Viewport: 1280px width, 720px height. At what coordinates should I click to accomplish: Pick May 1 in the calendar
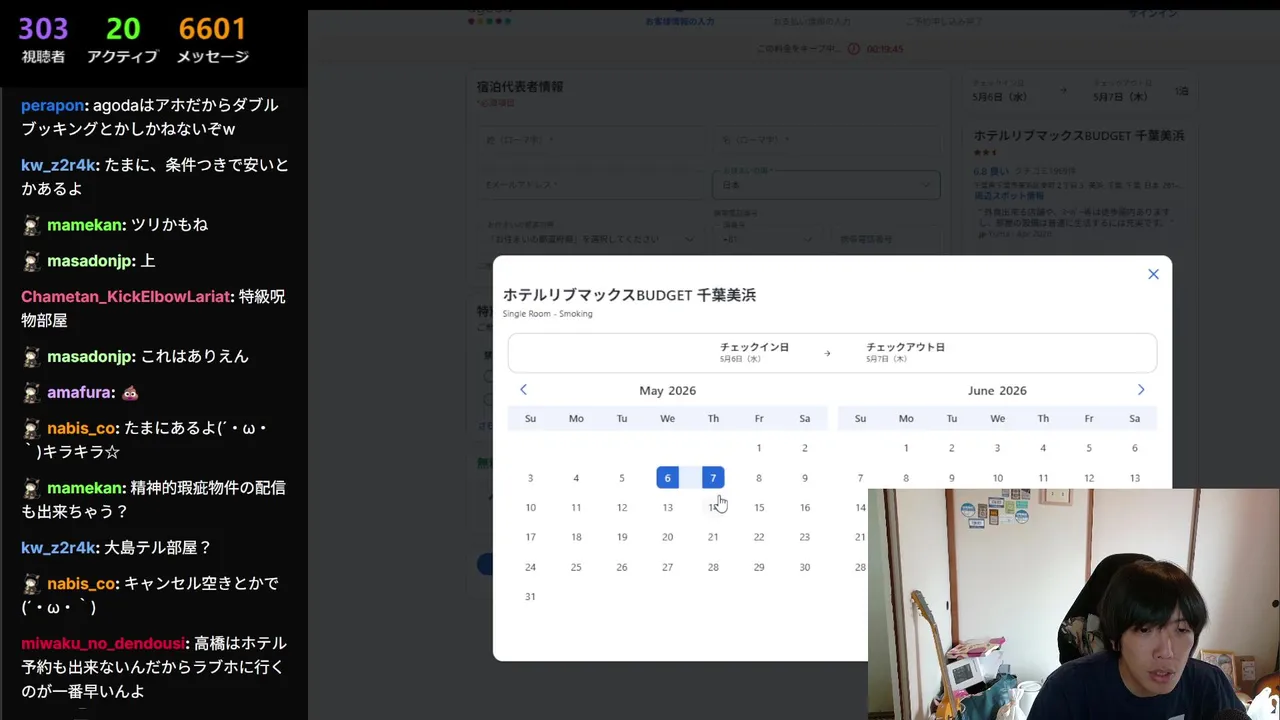click(759, 448)
